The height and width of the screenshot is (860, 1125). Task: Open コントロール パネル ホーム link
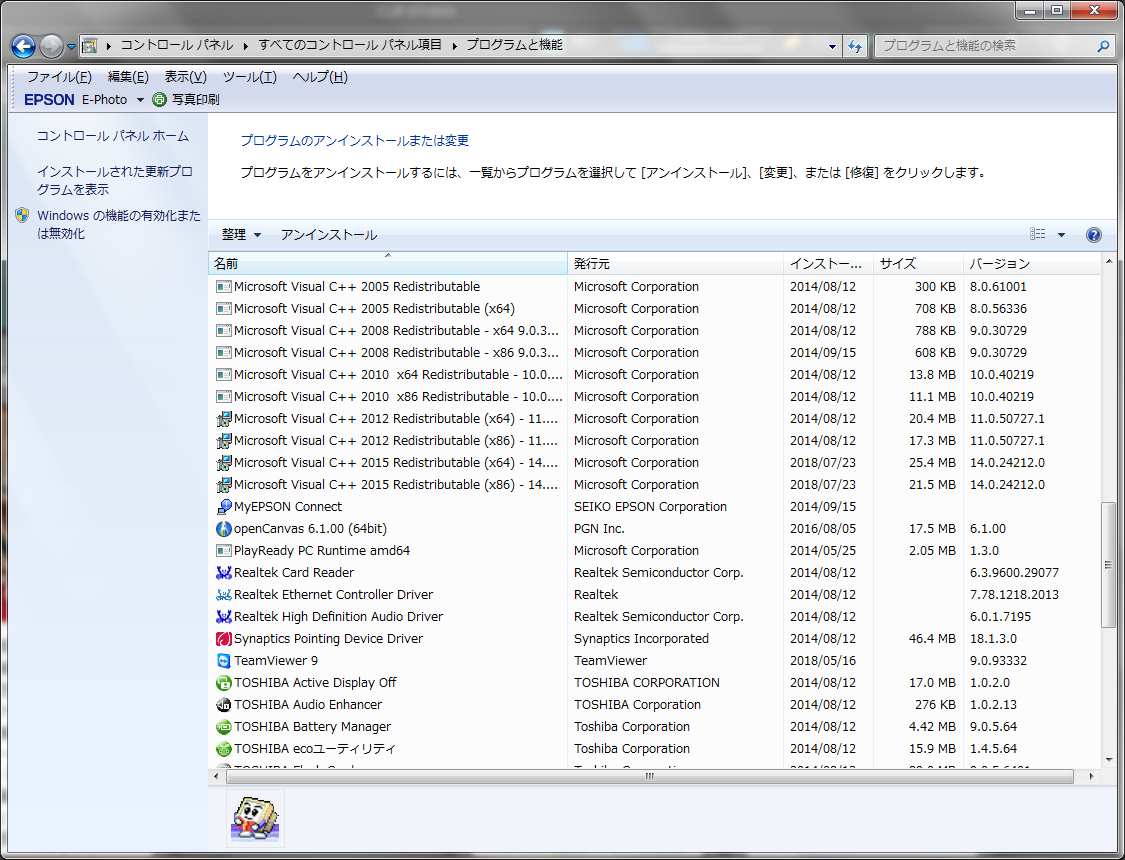(112, 136)
